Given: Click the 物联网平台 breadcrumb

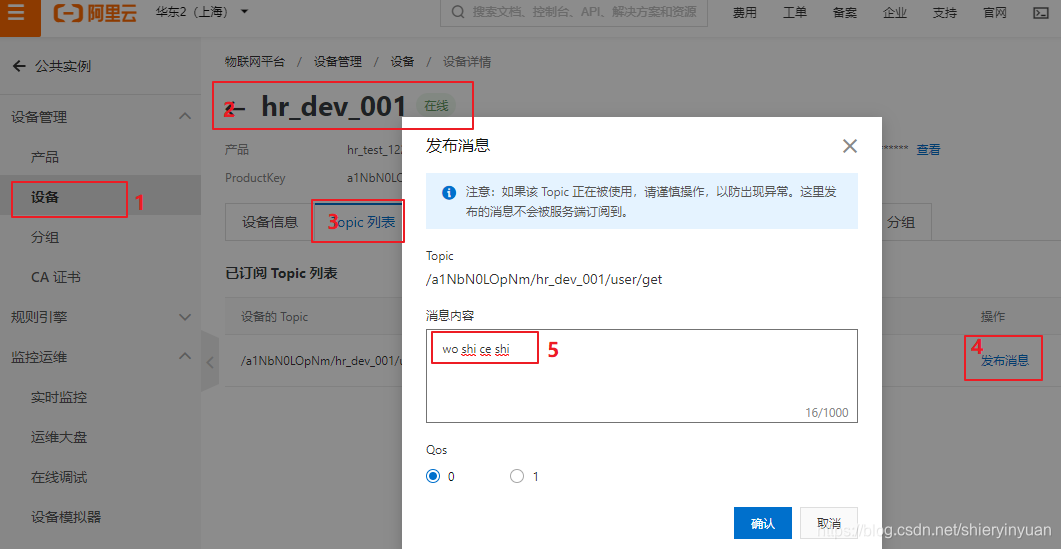Looking at the screenshot, I should tap(255, 62).
